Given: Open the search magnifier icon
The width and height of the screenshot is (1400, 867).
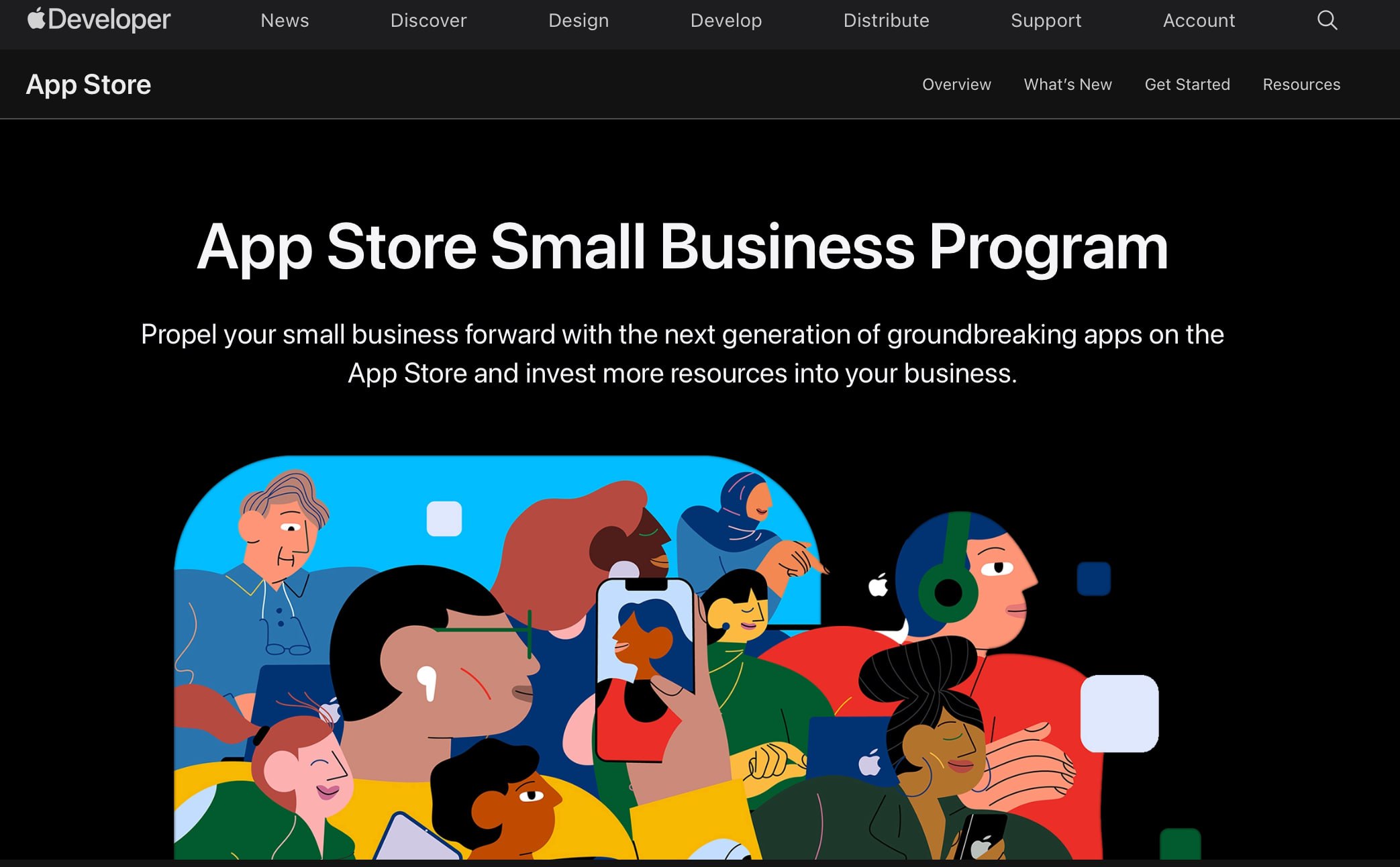Looking at the screenshot, I should click(x=1327, y=20).
